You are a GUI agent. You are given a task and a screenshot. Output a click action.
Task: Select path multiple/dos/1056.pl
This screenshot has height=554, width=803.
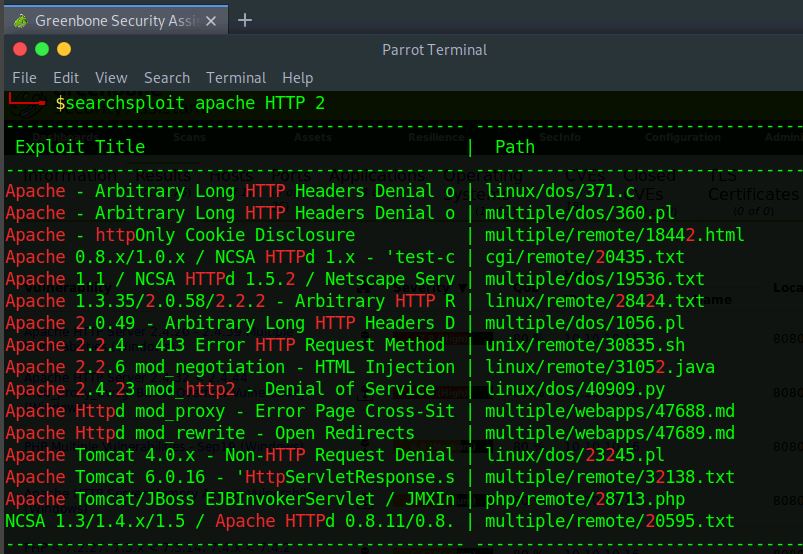[585, 323]
